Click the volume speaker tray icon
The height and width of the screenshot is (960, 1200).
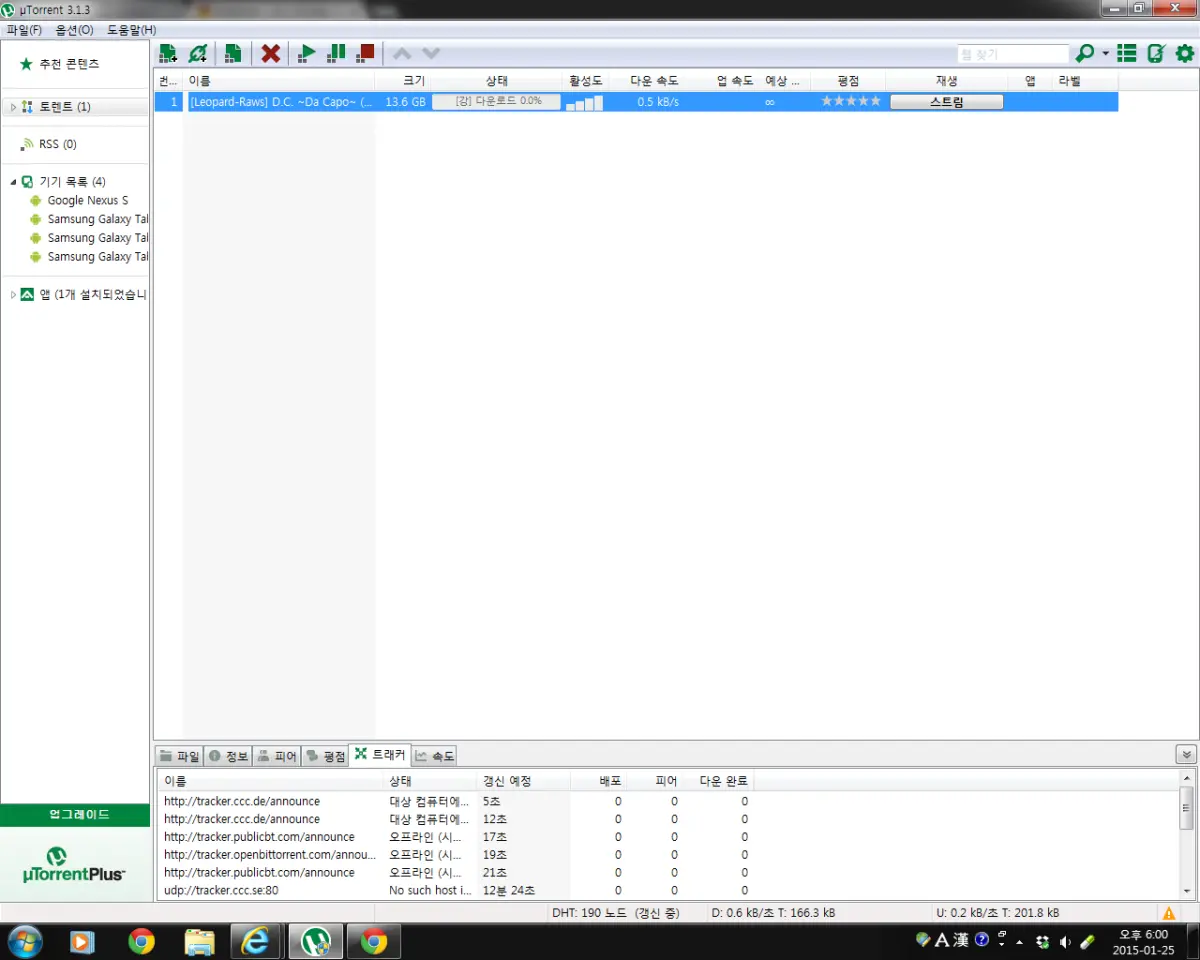(1065, 941)
